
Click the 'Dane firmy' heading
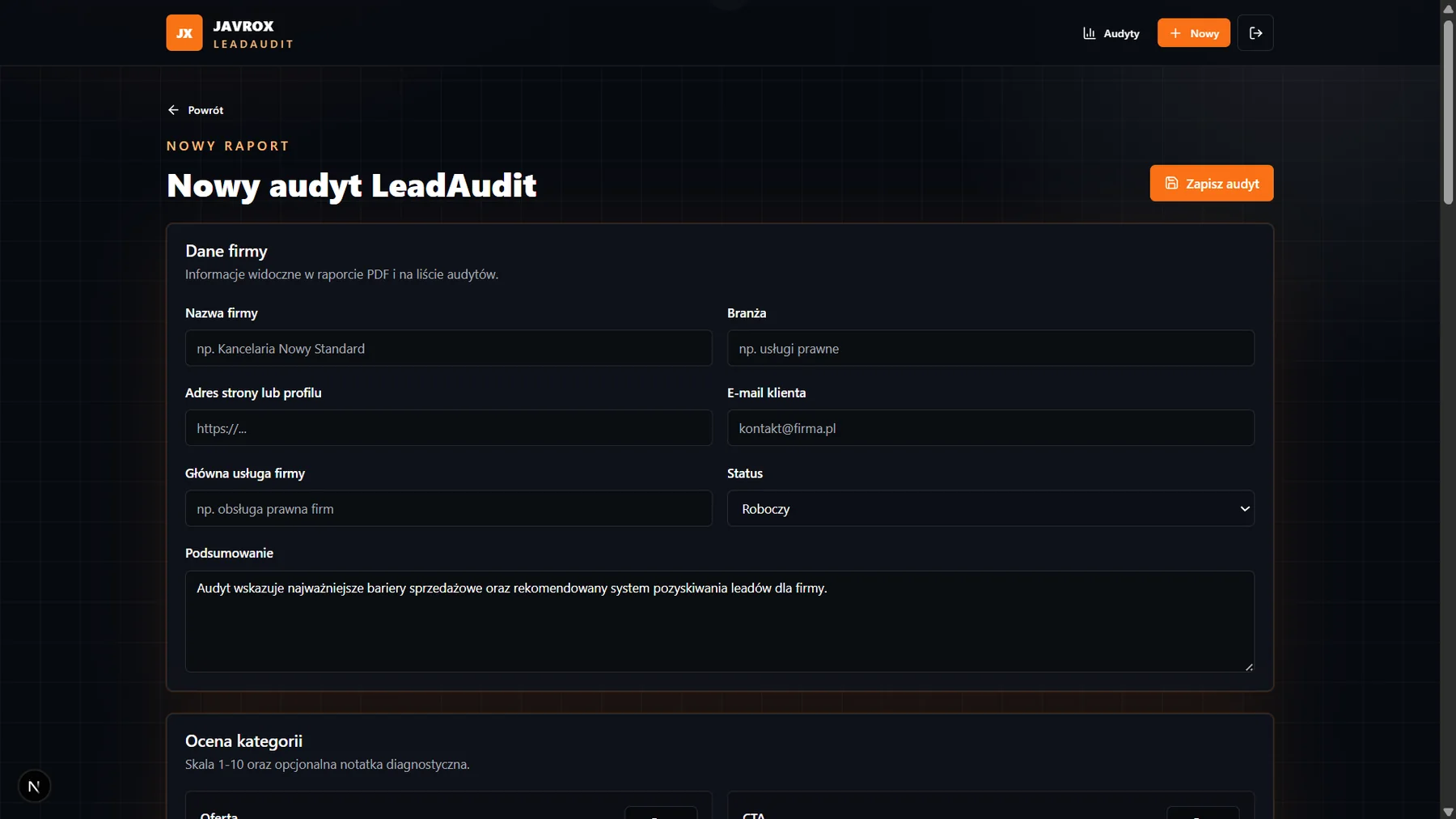(x=226, y=252)
